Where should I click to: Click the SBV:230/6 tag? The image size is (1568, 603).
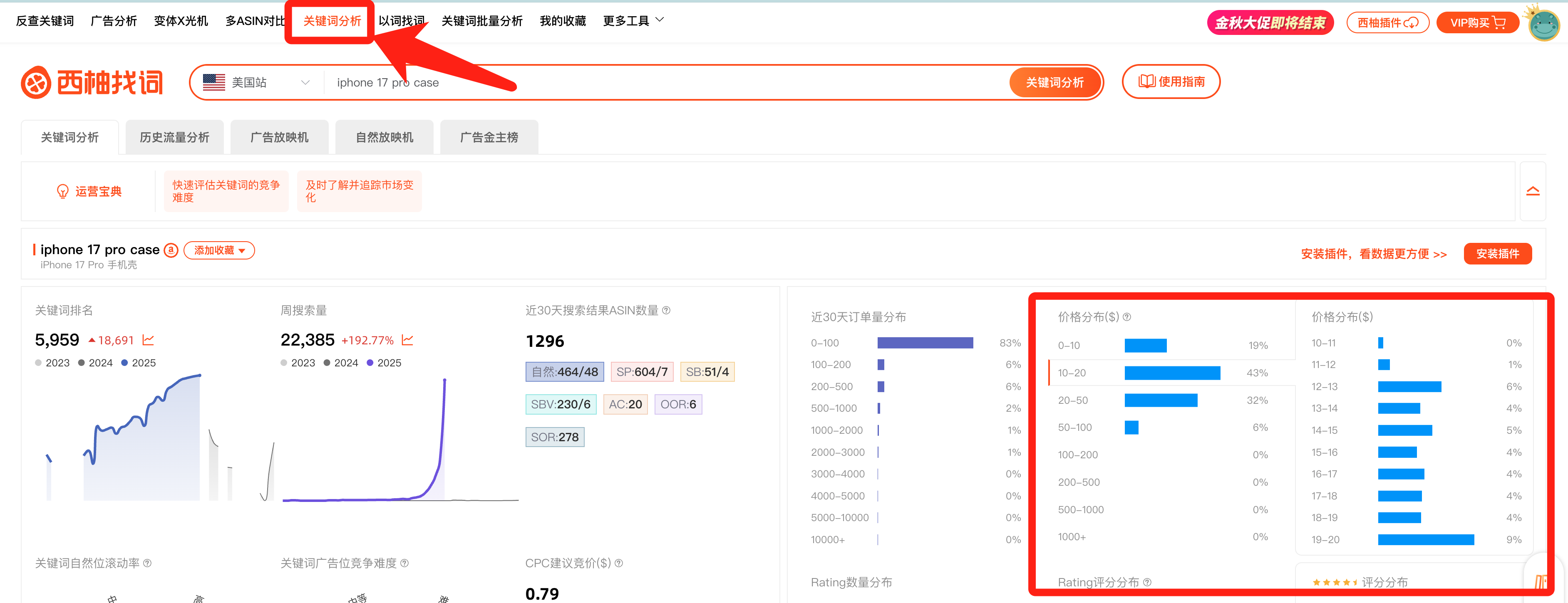561,405
